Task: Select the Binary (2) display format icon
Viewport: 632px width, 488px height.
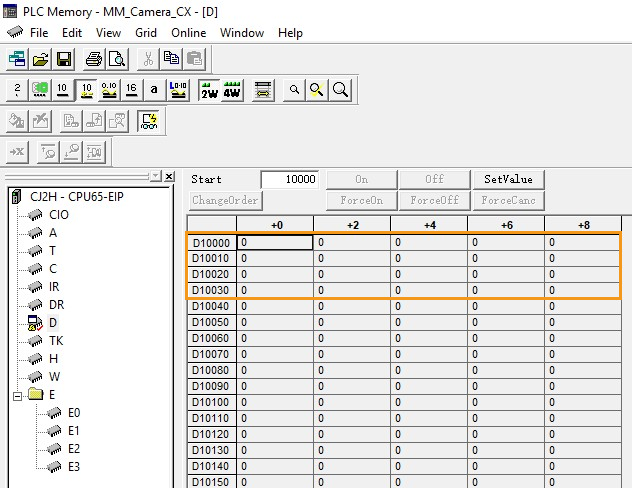Action: click(18, 90)
